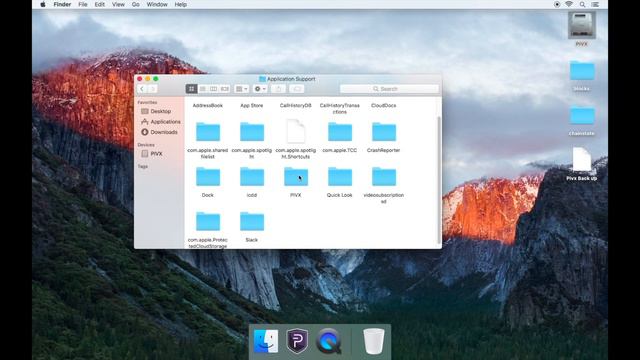Image resolution: width=640 pixels, height=360 pixels.
Task: Open the gear Action menu dropdown
Action: [x=260, y=89]
